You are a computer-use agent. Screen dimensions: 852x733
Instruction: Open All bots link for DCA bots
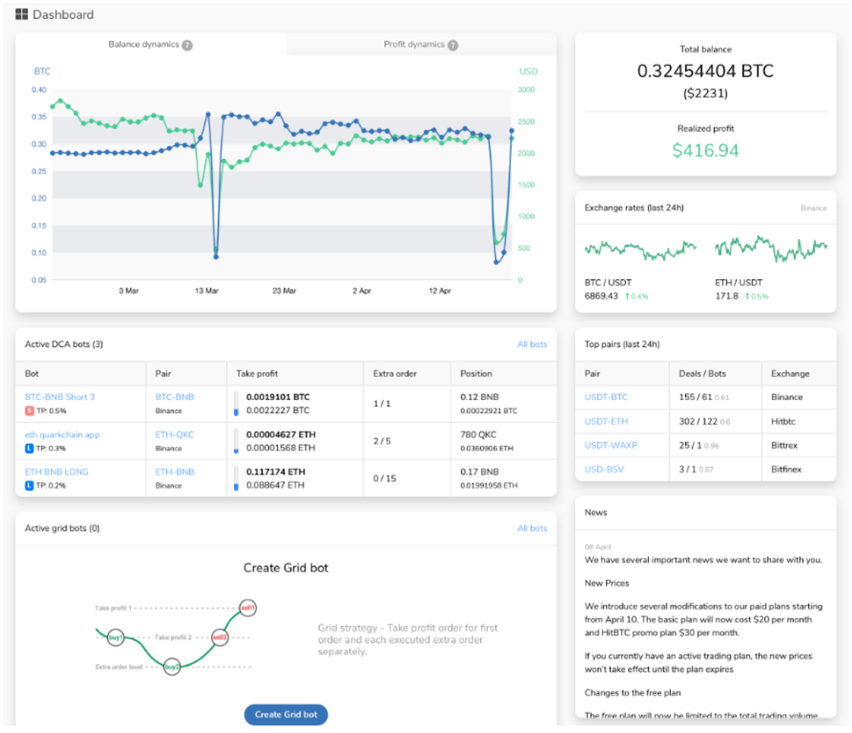click(532, 344)
